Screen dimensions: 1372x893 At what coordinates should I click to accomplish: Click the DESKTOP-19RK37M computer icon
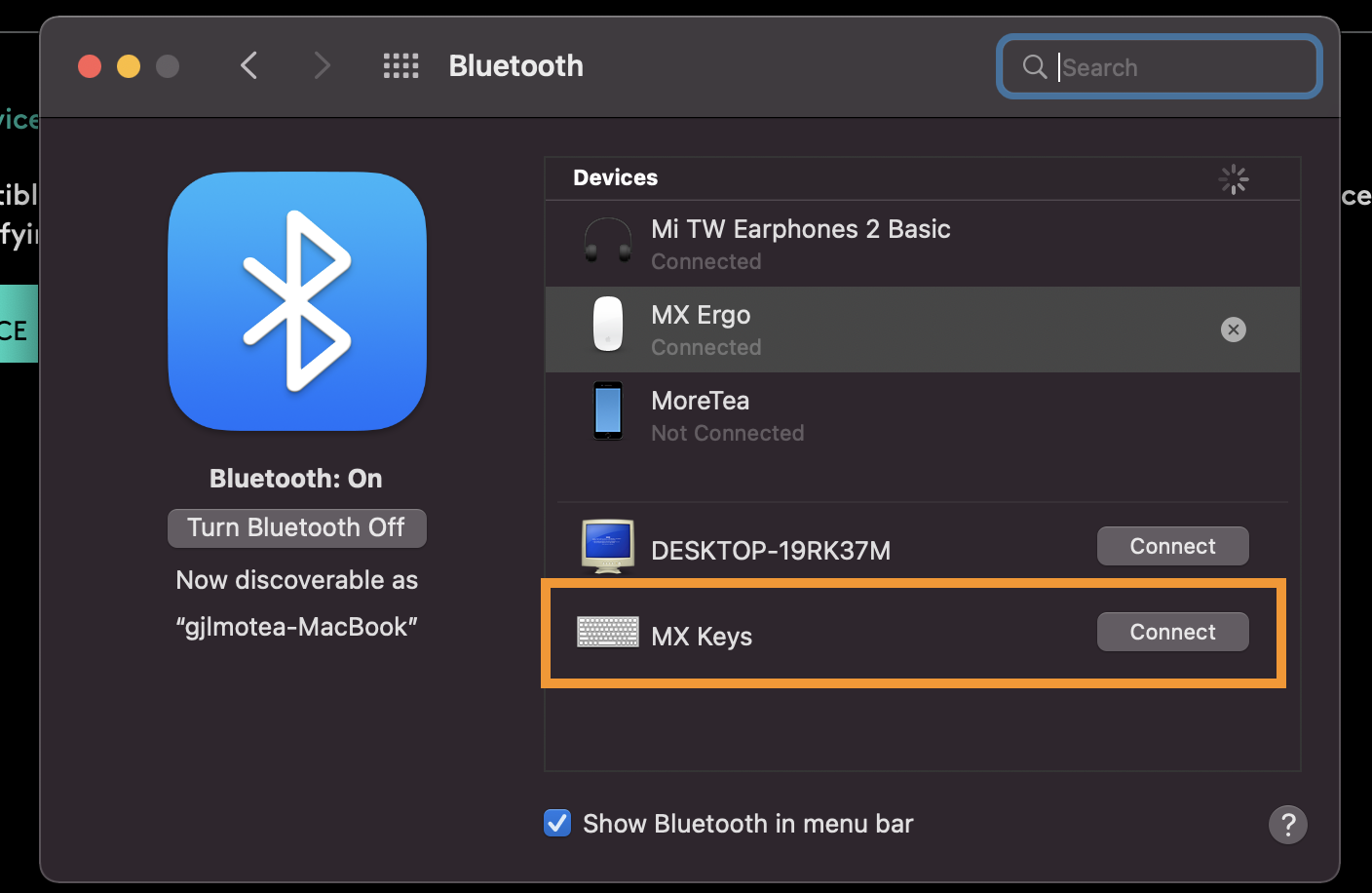coord(608,546)
